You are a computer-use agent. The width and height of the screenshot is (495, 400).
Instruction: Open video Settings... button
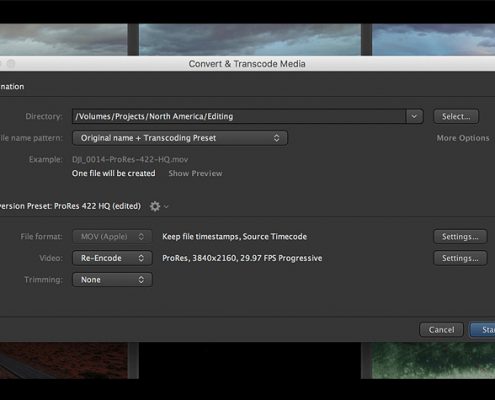[460, 258]
